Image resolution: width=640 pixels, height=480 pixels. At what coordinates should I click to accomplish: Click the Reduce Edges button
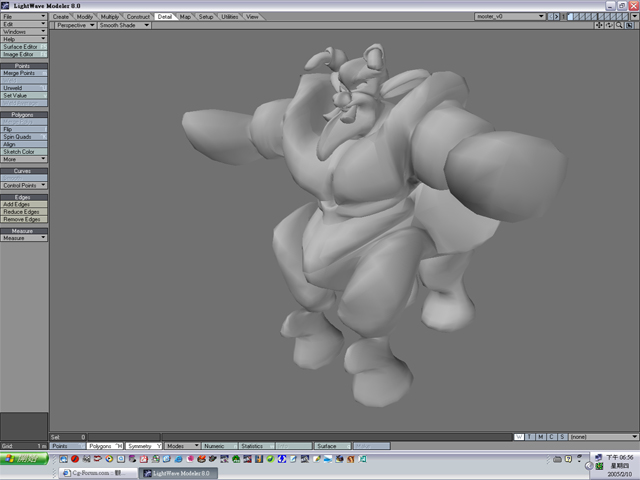pos(24,212)
